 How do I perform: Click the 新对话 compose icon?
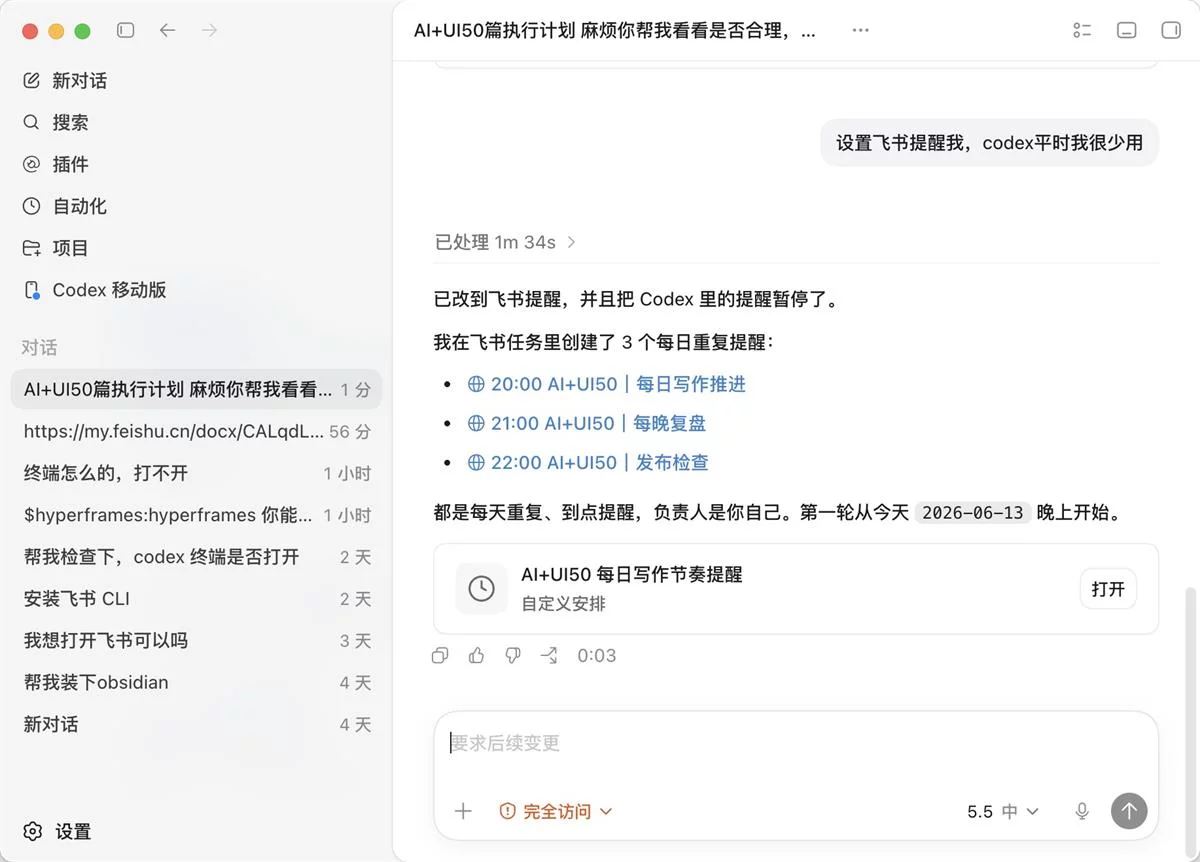click(32, 81)
